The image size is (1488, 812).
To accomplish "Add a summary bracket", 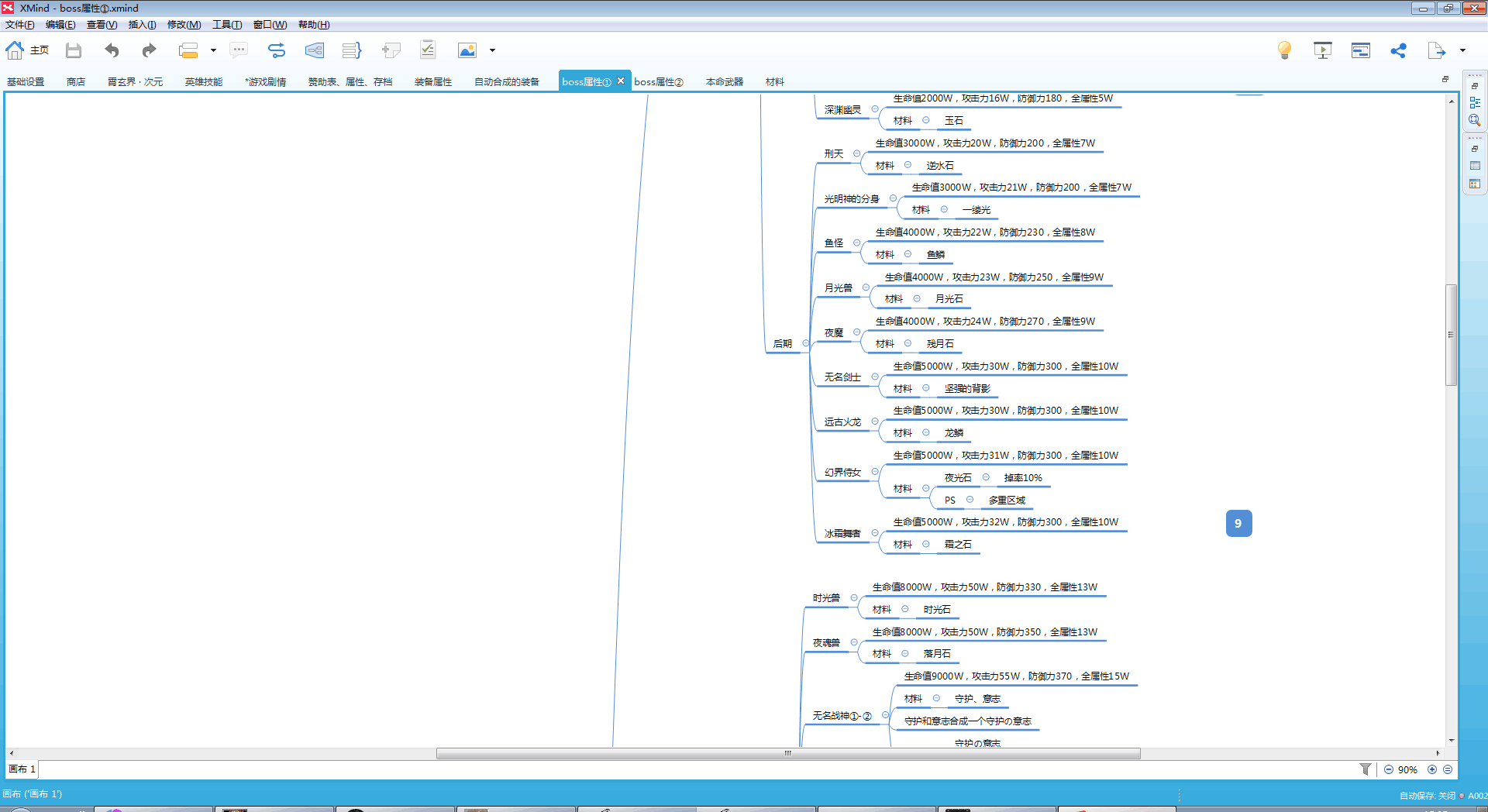I will tap(352, 51).
